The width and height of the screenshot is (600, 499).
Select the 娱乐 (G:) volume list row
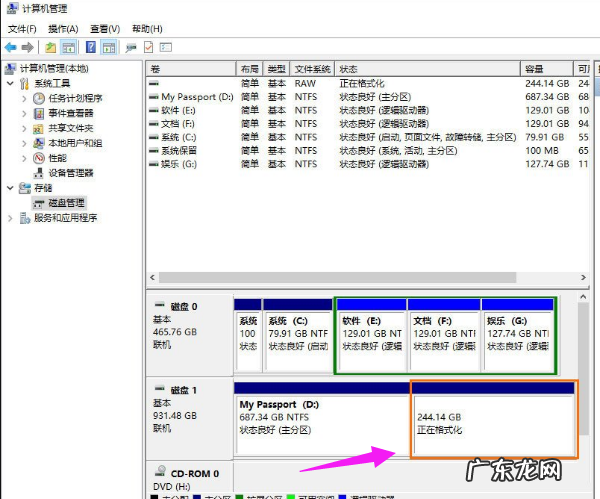(x=368, y=164)
